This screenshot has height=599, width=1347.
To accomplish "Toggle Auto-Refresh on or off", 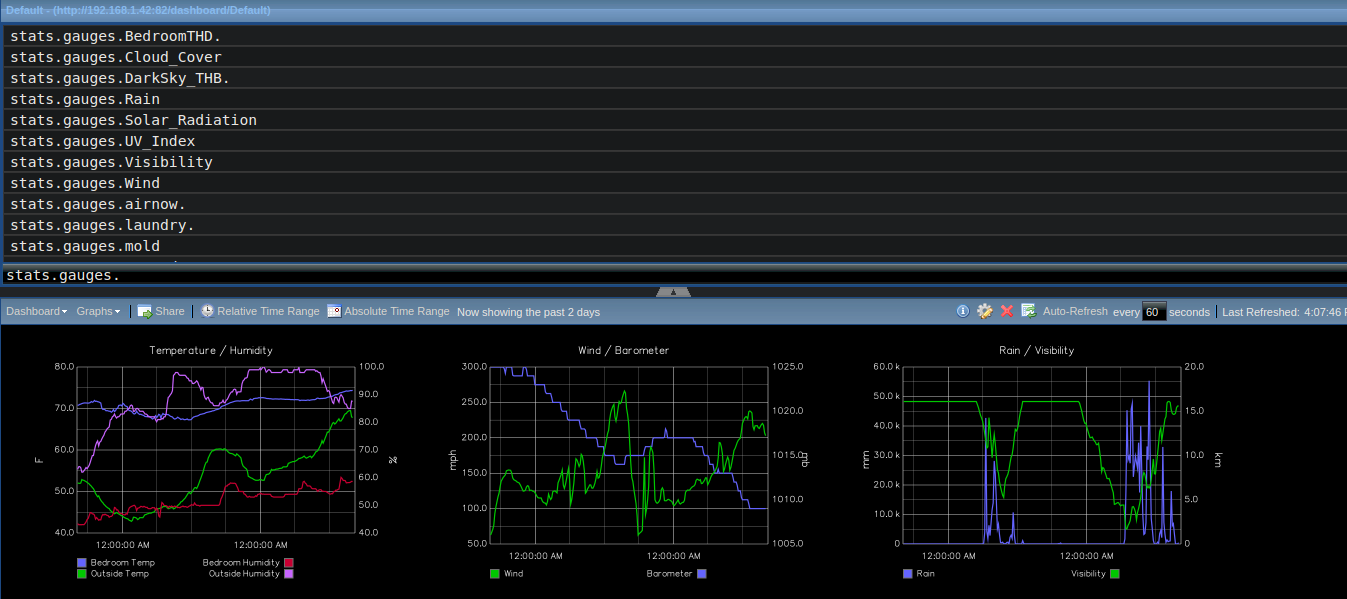I will 1075,311.
